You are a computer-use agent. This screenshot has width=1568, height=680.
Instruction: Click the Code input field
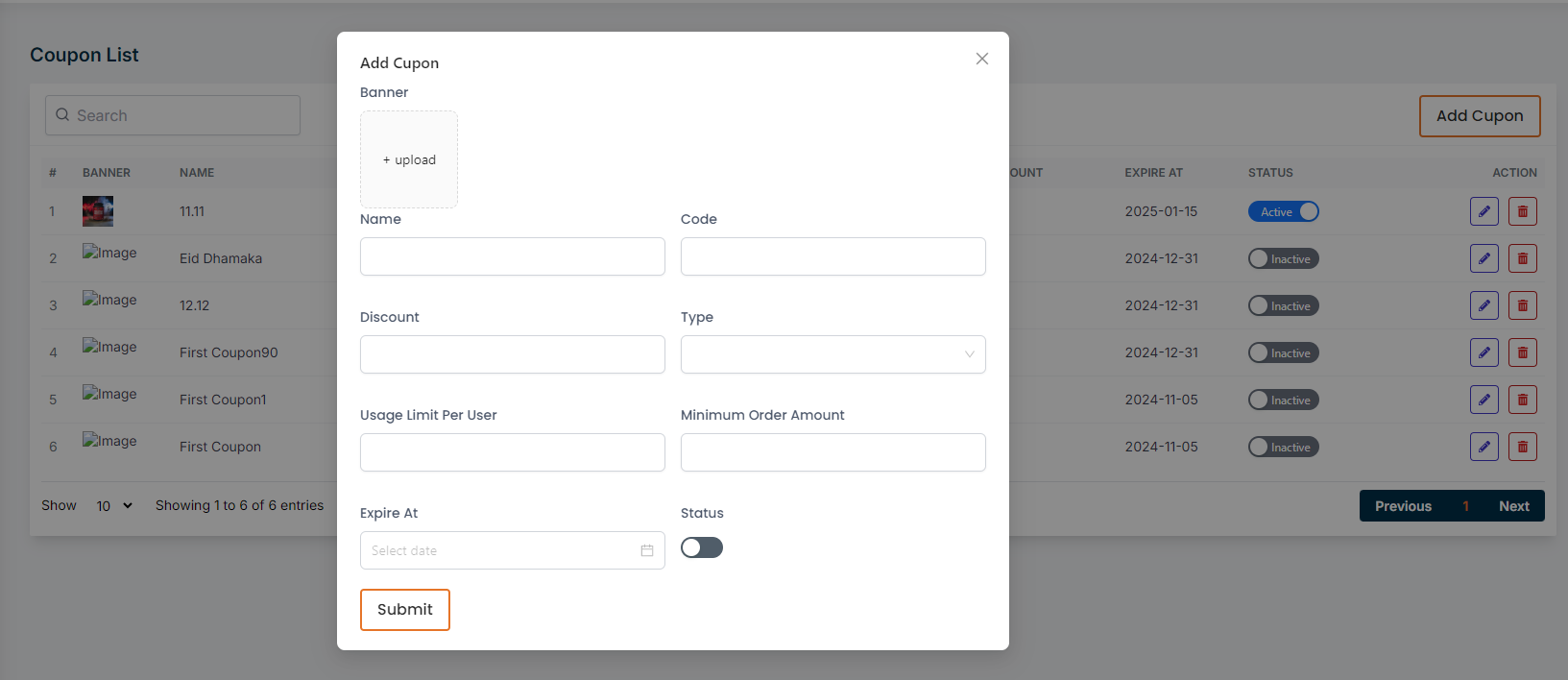[832, 256]
